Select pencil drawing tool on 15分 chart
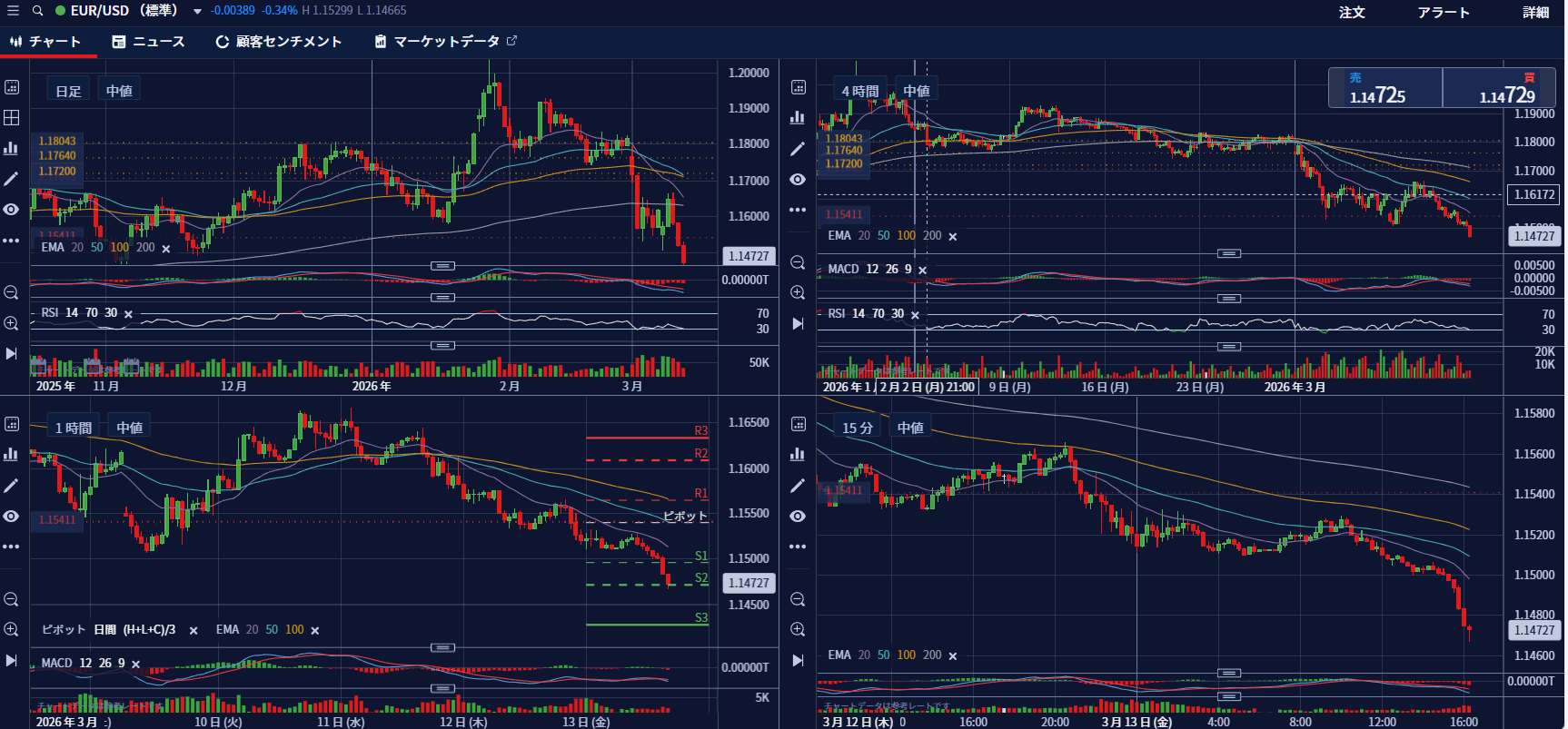Viewport: 1568px width, 729px height. click(798, 486)
